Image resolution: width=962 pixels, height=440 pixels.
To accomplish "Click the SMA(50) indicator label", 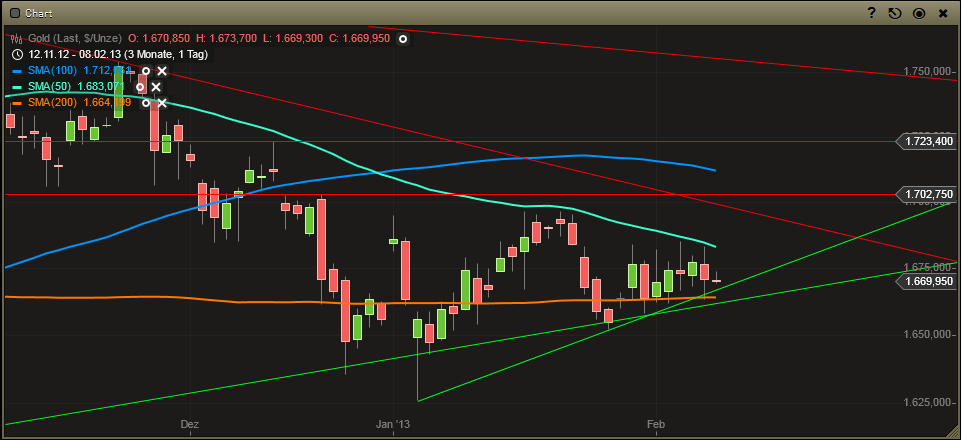I will pyautogui.click(x=50, y=87).
